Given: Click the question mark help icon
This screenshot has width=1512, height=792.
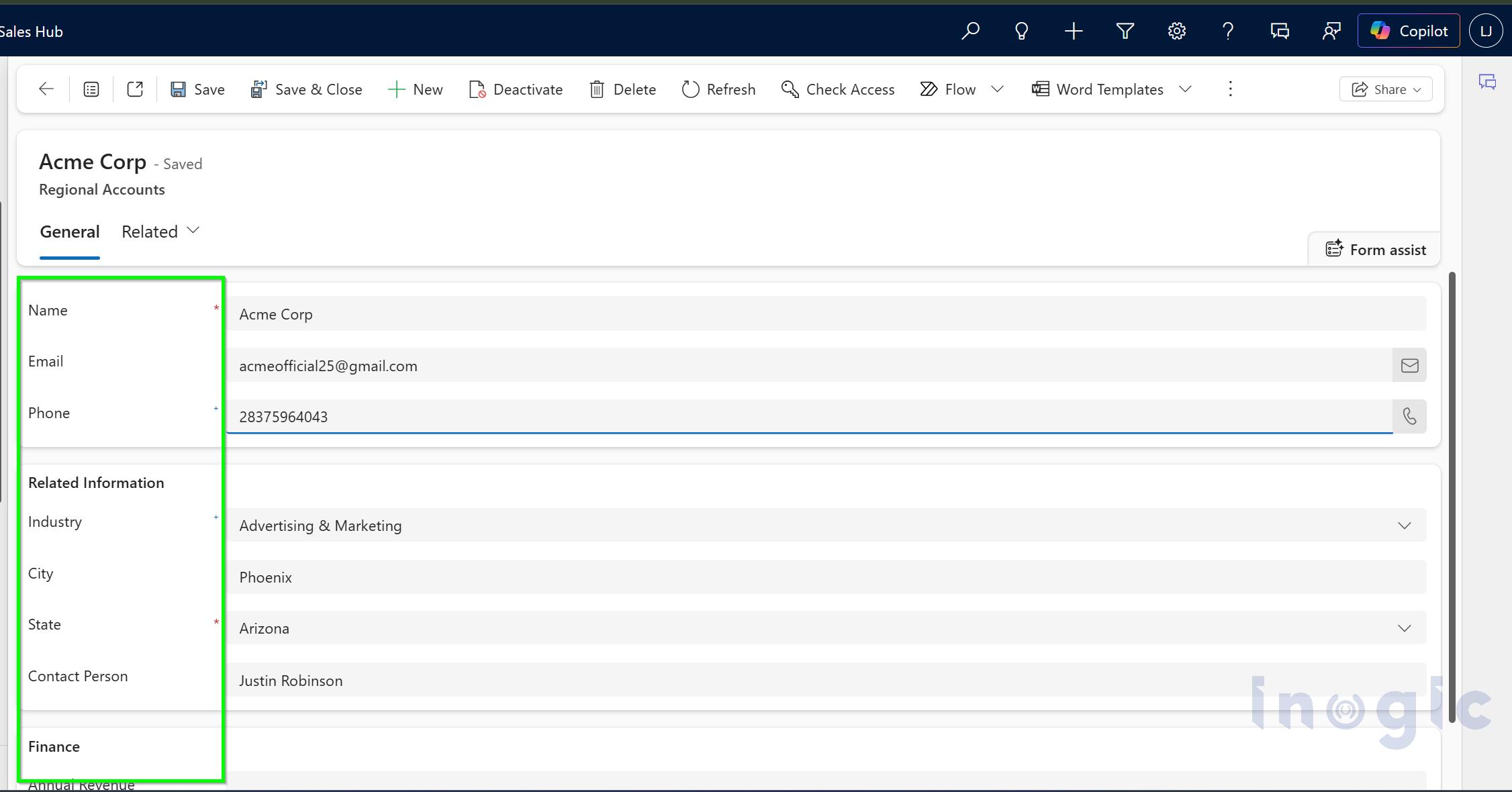Looking at the screenshot, I should [x=1228, y=31].
